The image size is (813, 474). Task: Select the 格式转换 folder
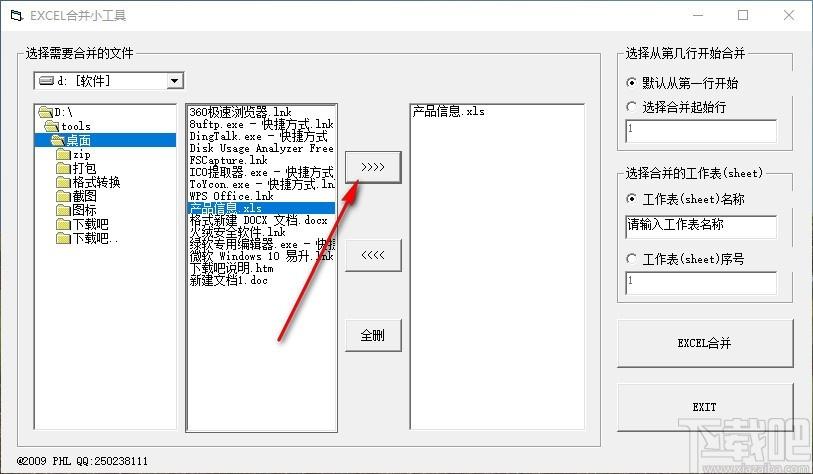pos(88,182)
